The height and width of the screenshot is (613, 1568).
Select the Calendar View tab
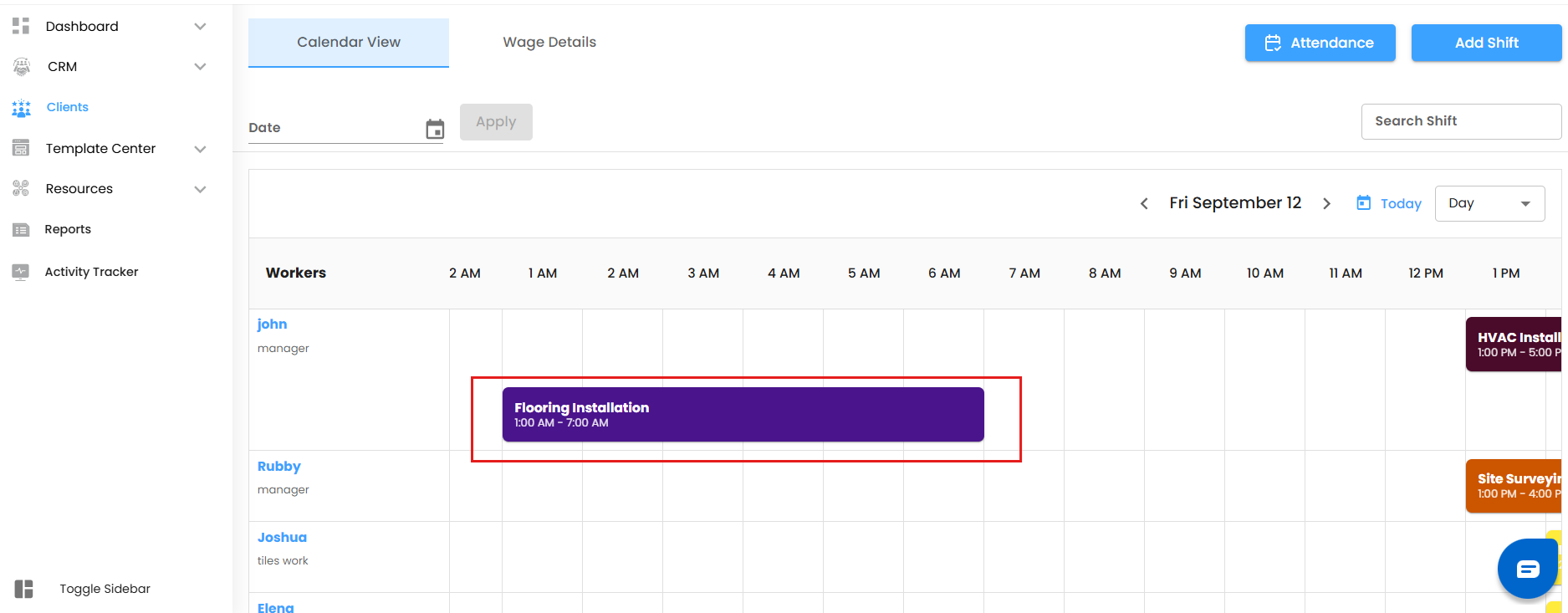(x=349, y=42)
